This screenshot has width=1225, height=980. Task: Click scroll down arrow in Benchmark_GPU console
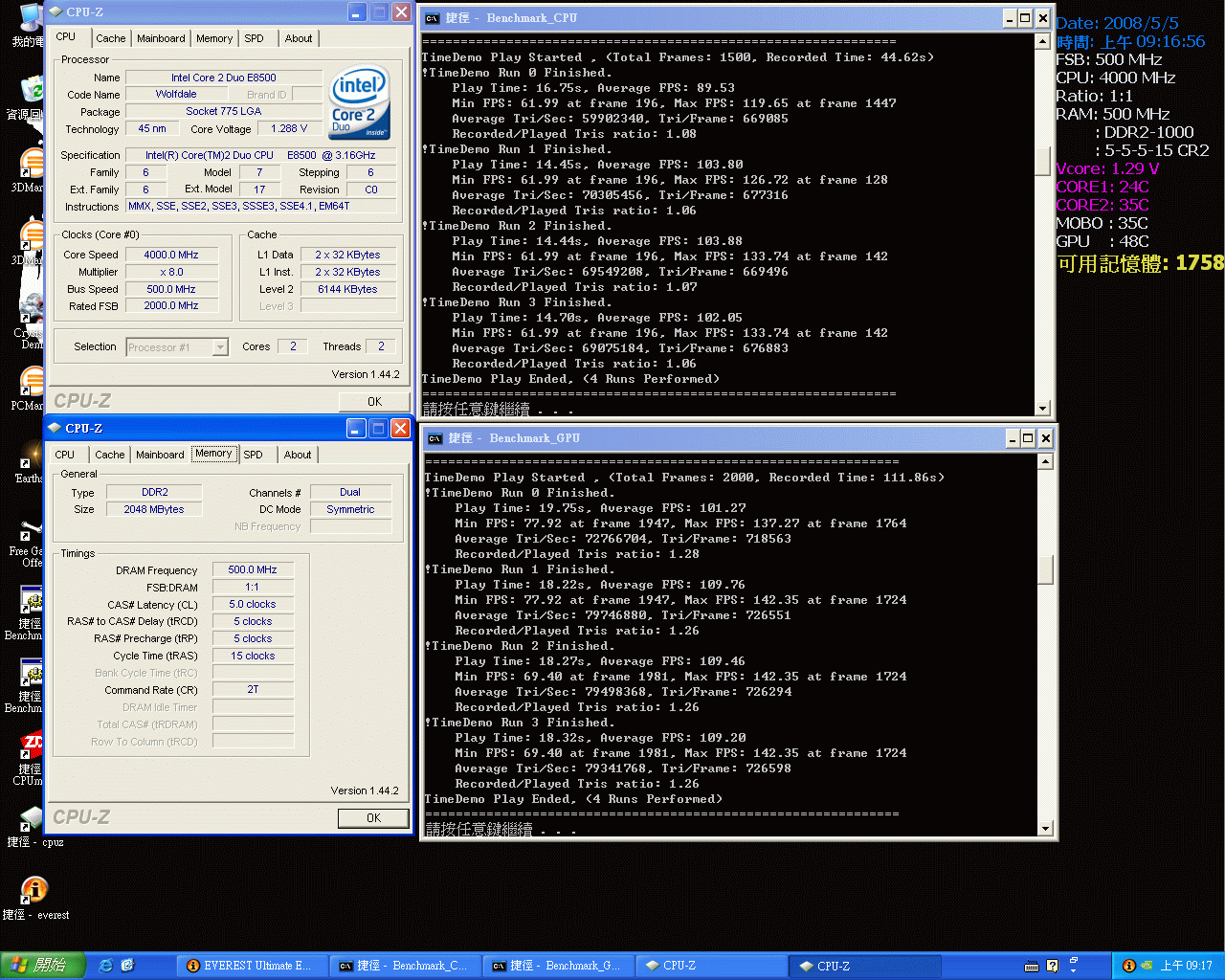(1045, 829)
